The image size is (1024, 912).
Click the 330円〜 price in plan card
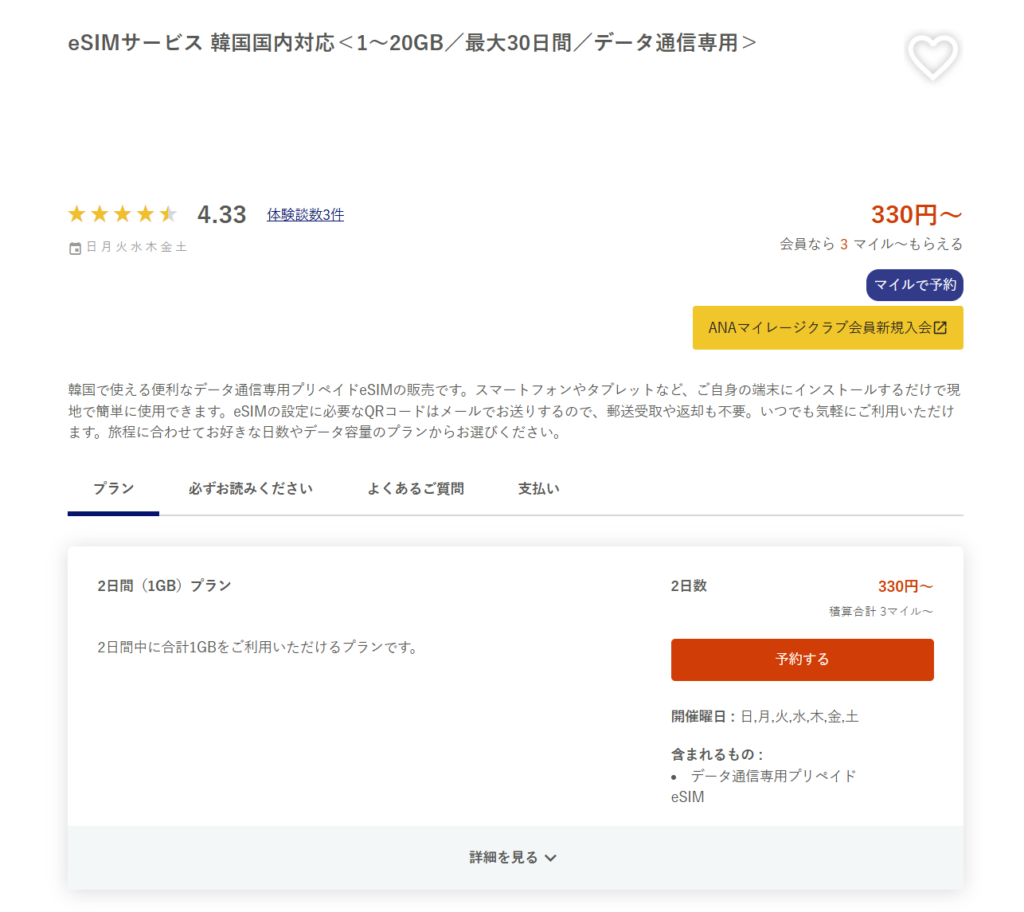pyautogui.click(x=905, y=586)
